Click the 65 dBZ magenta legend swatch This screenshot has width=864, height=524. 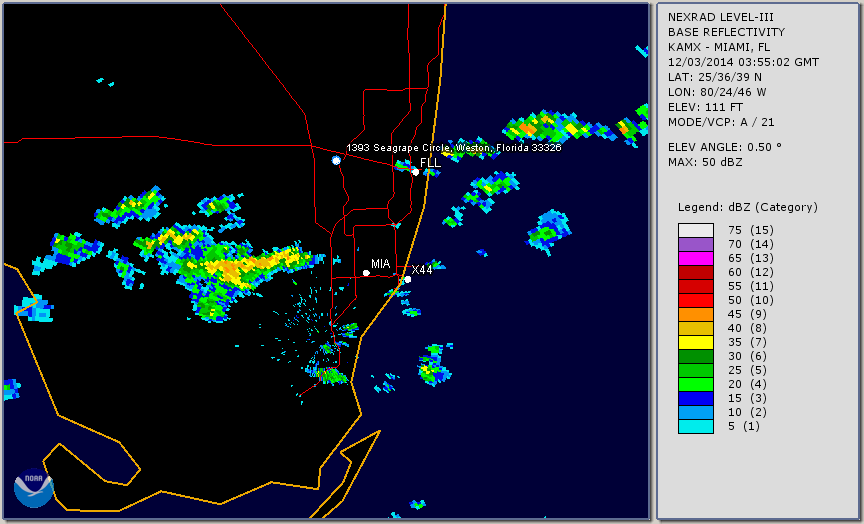(695, 258)
